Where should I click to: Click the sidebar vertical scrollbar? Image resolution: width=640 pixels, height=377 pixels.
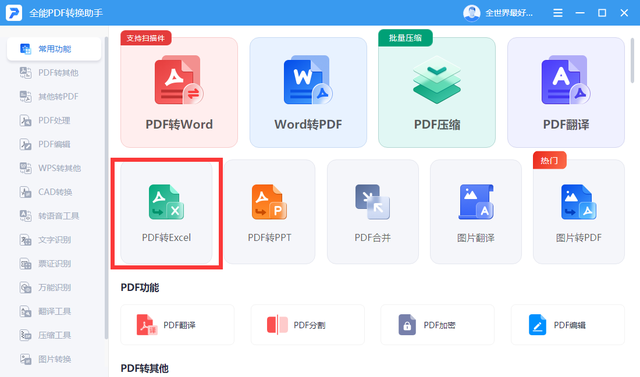(x=106, y=188)
